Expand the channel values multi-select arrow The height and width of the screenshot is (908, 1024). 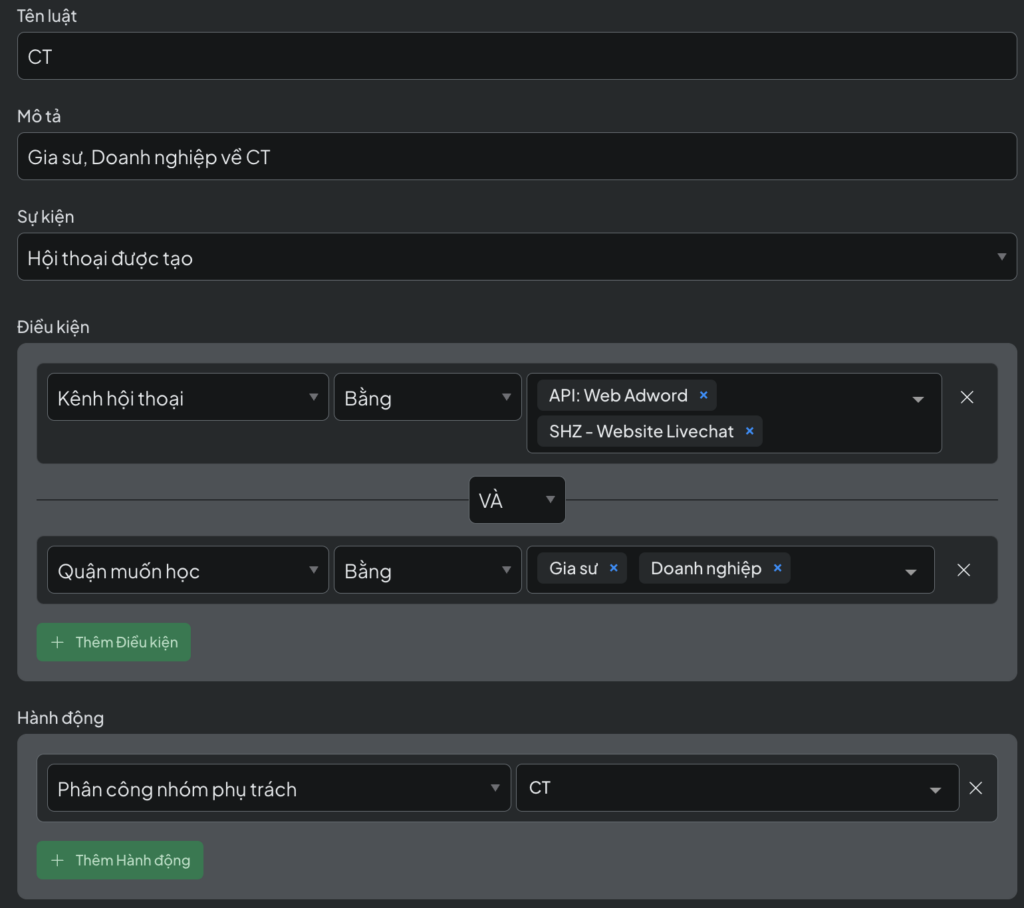coord(918,400)
